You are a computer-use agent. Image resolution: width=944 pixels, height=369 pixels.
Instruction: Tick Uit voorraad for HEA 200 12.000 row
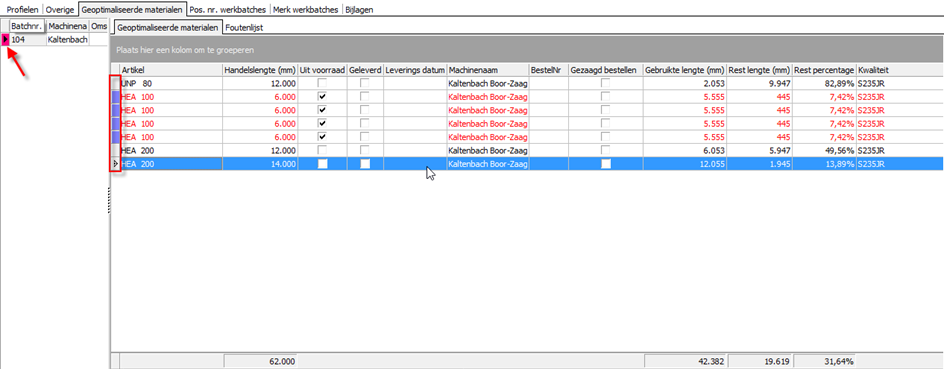pos(323,150)
